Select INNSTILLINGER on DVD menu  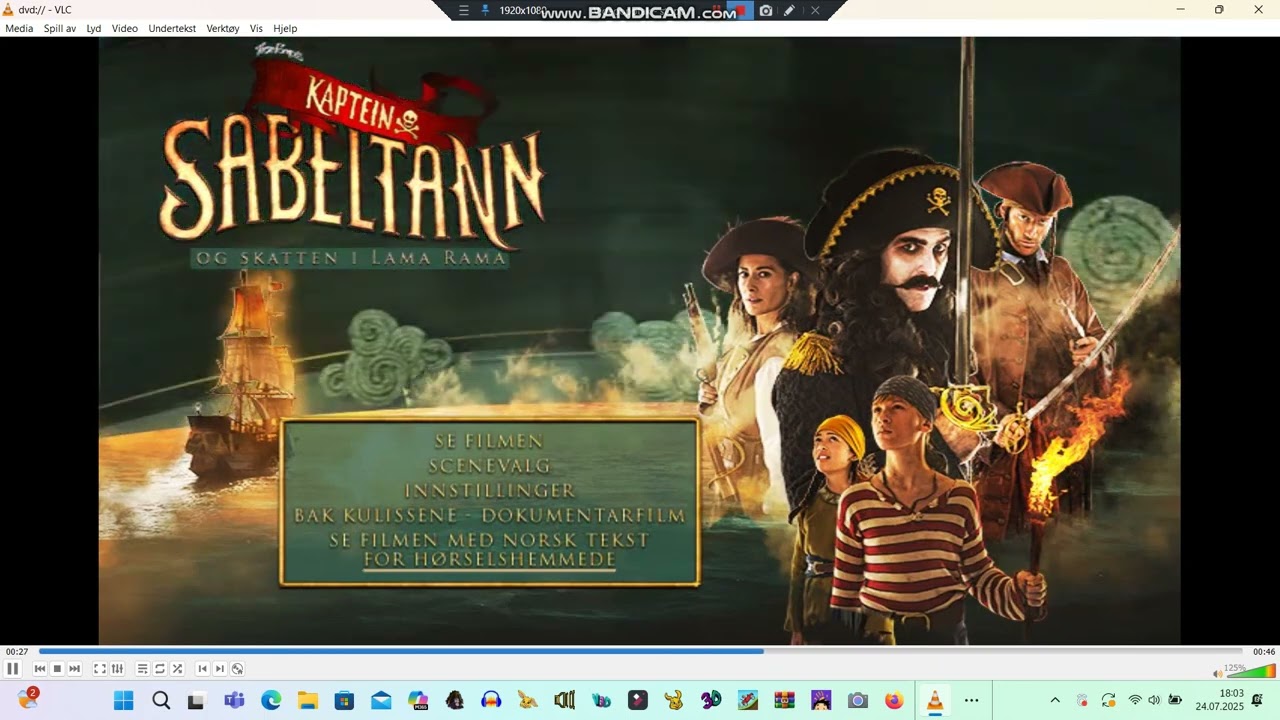coord(490,491)
